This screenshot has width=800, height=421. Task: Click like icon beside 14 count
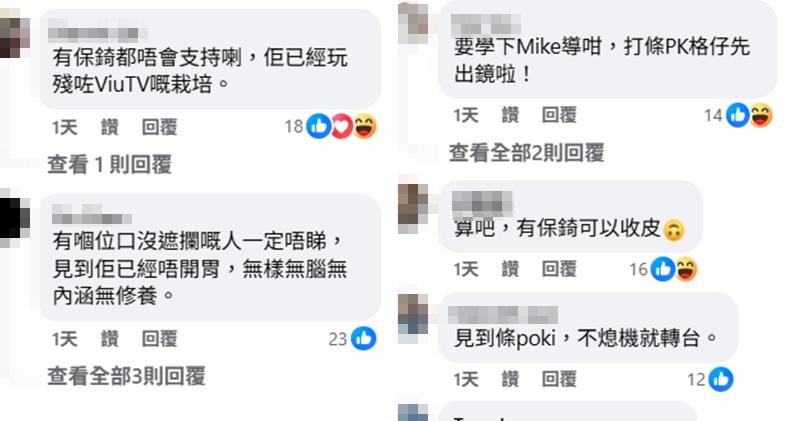pyautogui.click(x=738, y=115)
